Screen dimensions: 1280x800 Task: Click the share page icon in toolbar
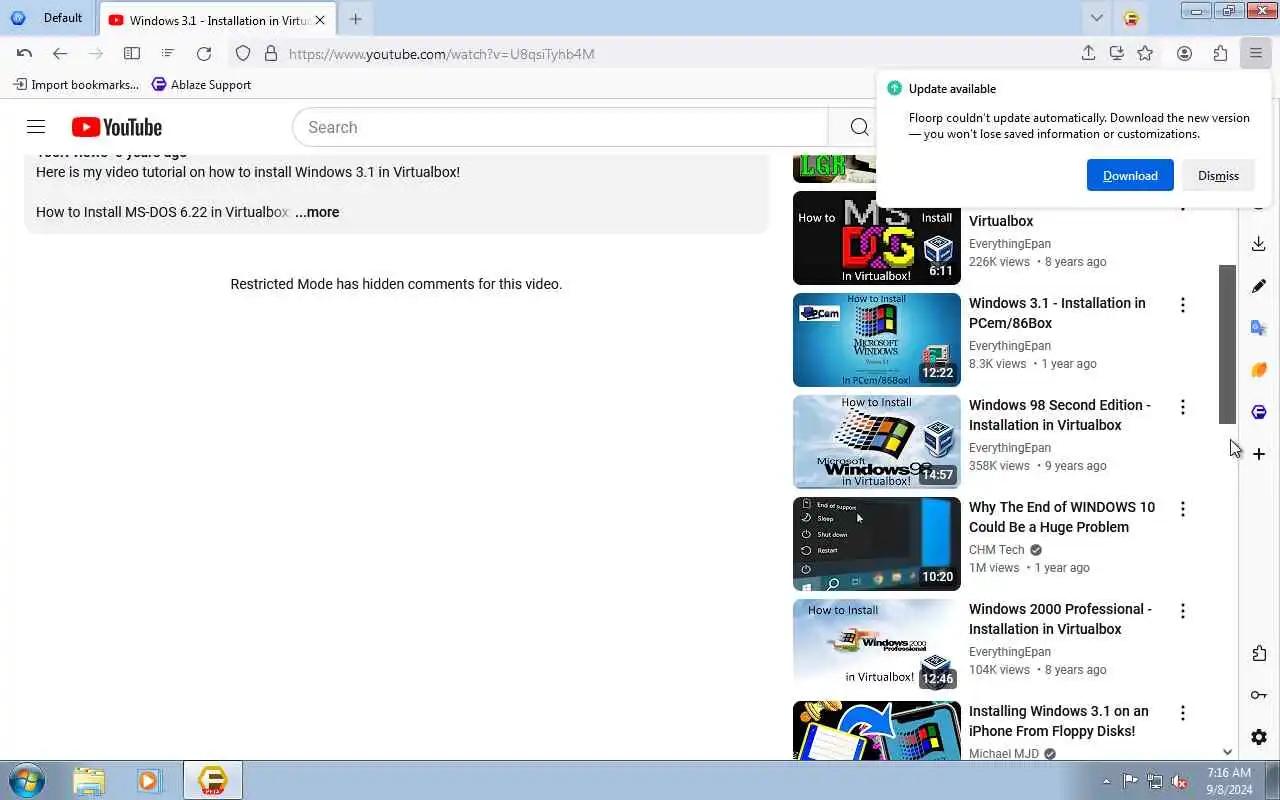click(1089, 54)
